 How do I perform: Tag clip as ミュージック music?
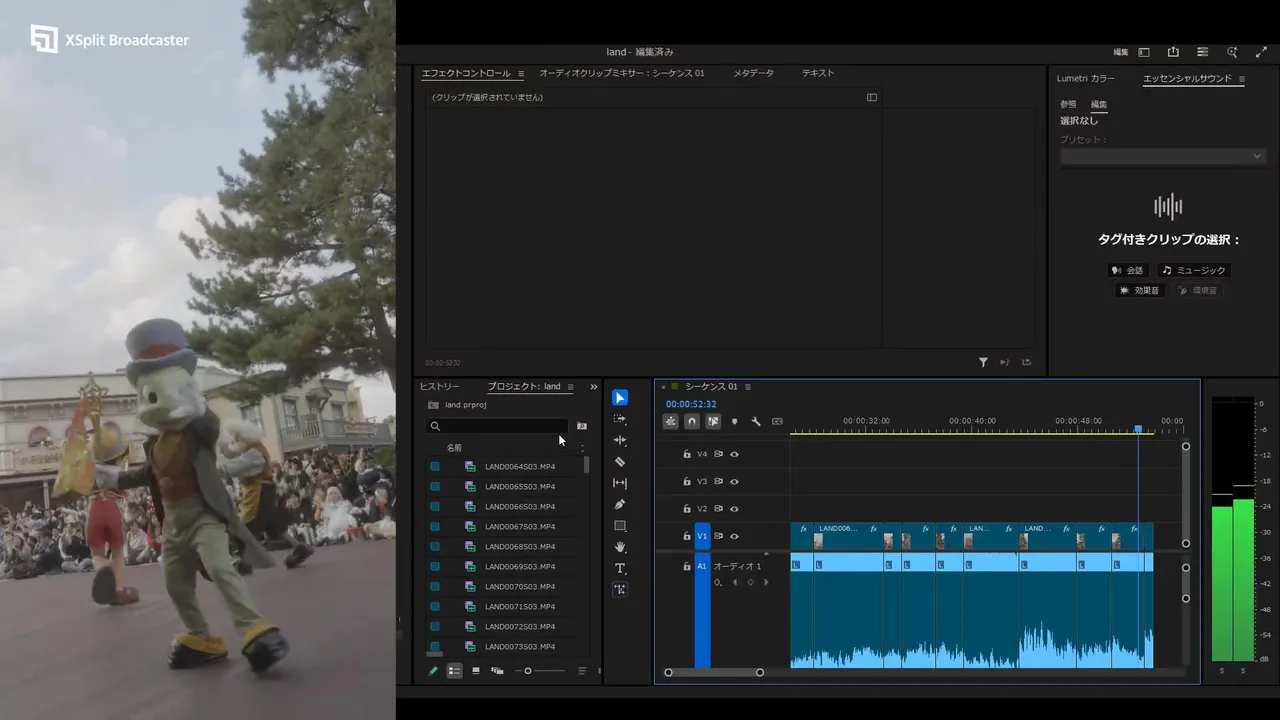pos(1193,270)
